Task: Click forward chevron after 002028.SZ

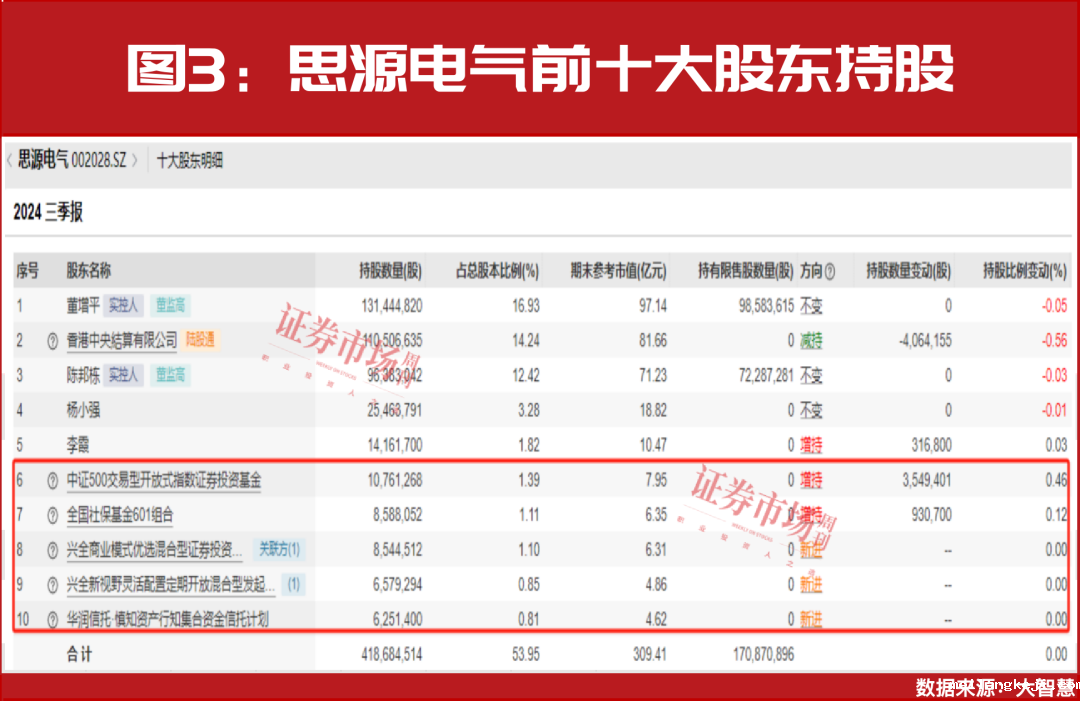Action: [x=135, y=161]
